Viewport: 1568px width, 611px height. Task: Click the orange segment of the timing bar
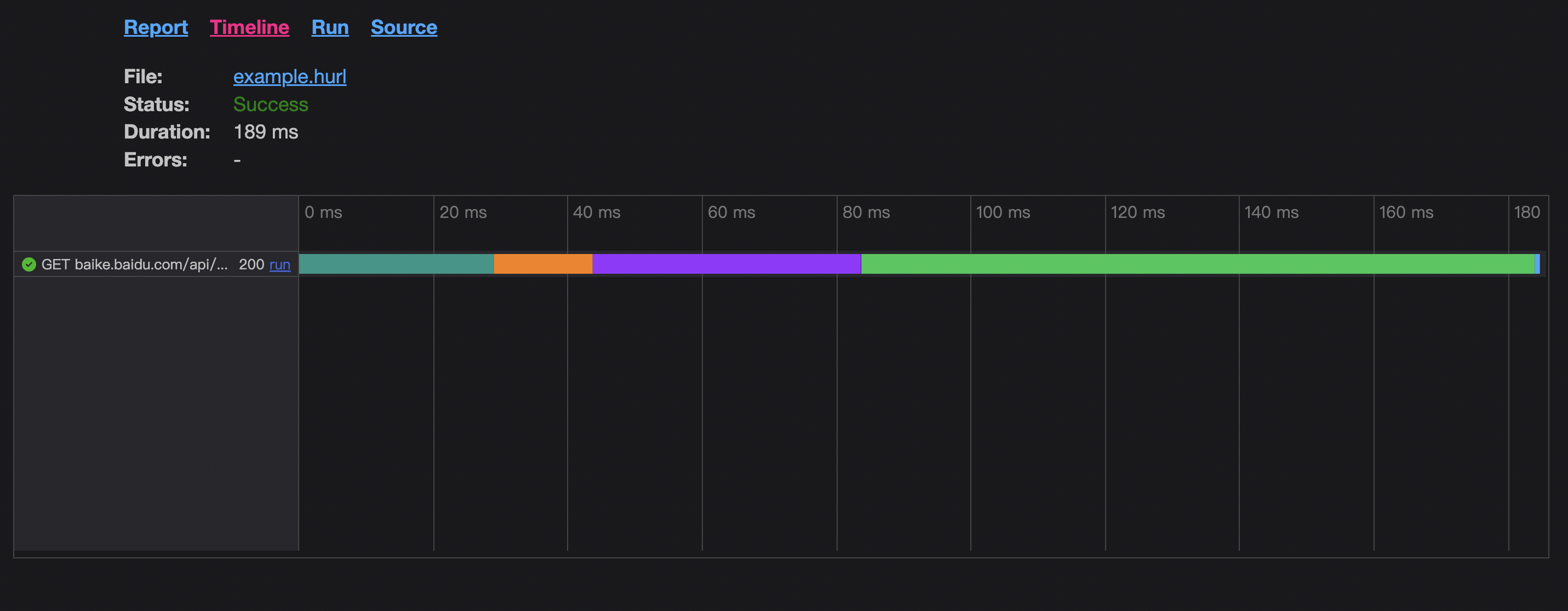(x=543, y=264)
